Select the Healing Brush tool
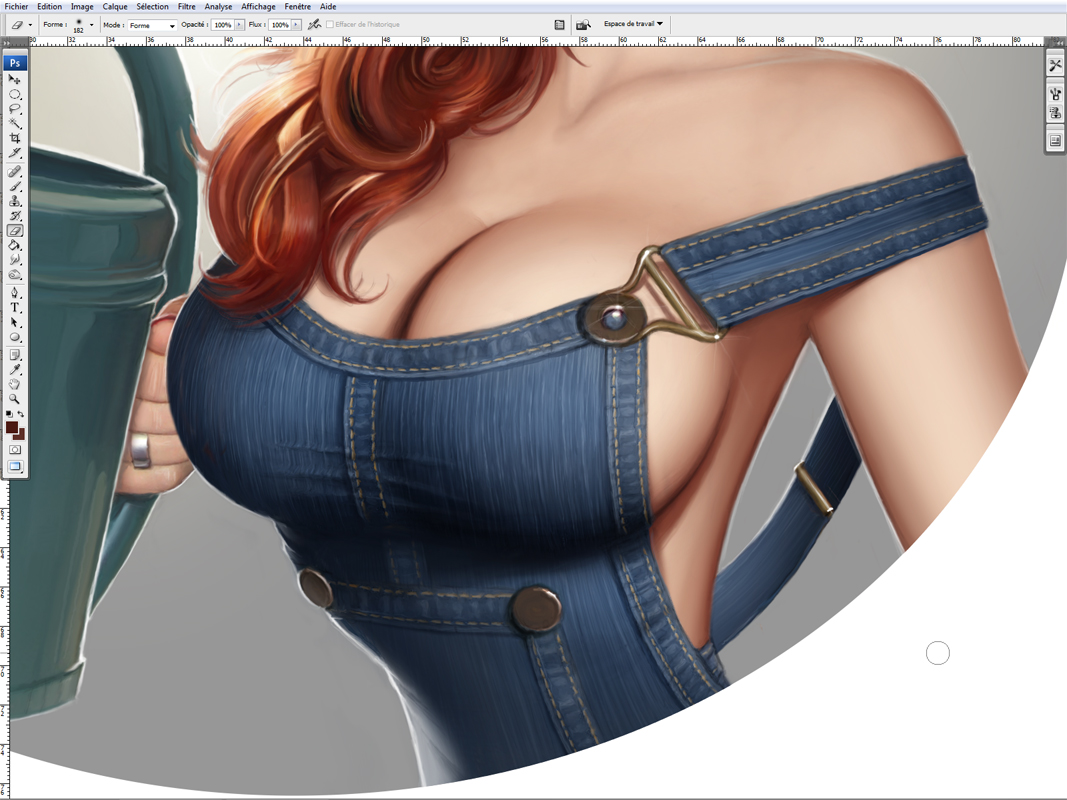The image size is (1067, 800). coord(14,171)
